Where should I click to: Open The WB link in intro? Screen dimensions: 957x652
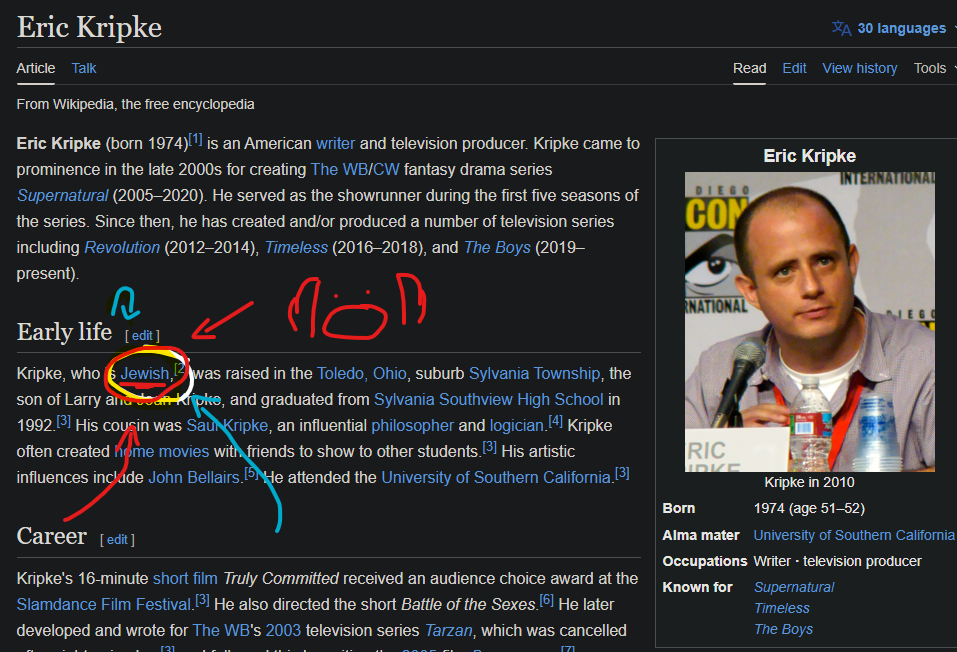click(339, 169)
